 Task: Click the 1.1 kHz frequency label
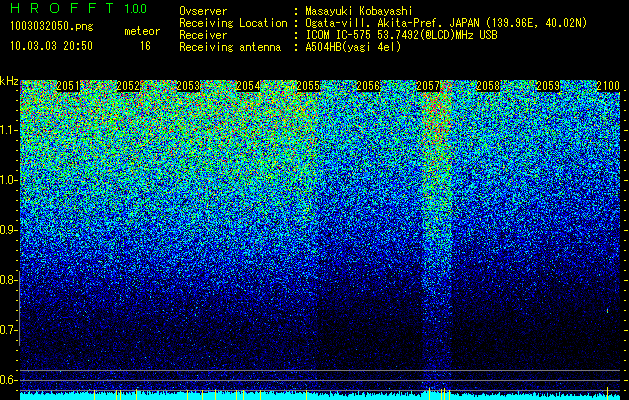[x=8, y=130]
